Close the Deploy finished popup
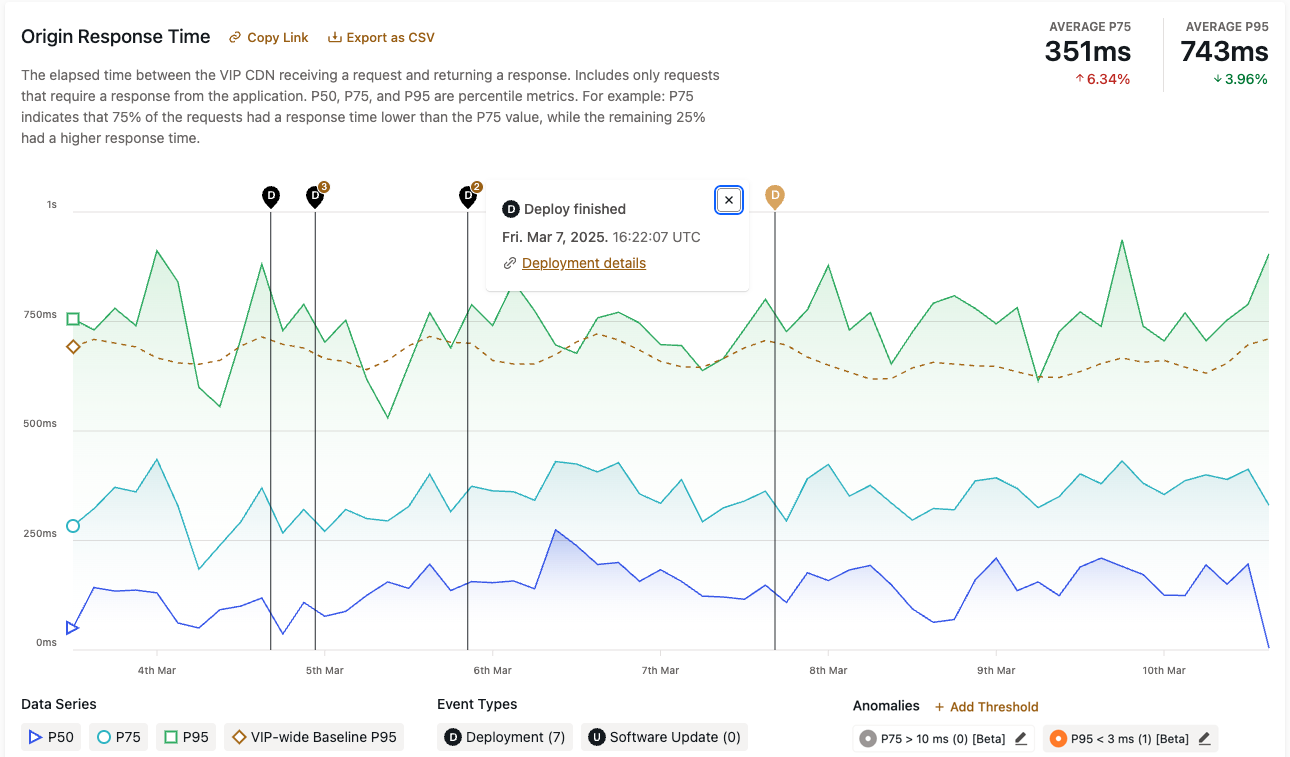 729,200
